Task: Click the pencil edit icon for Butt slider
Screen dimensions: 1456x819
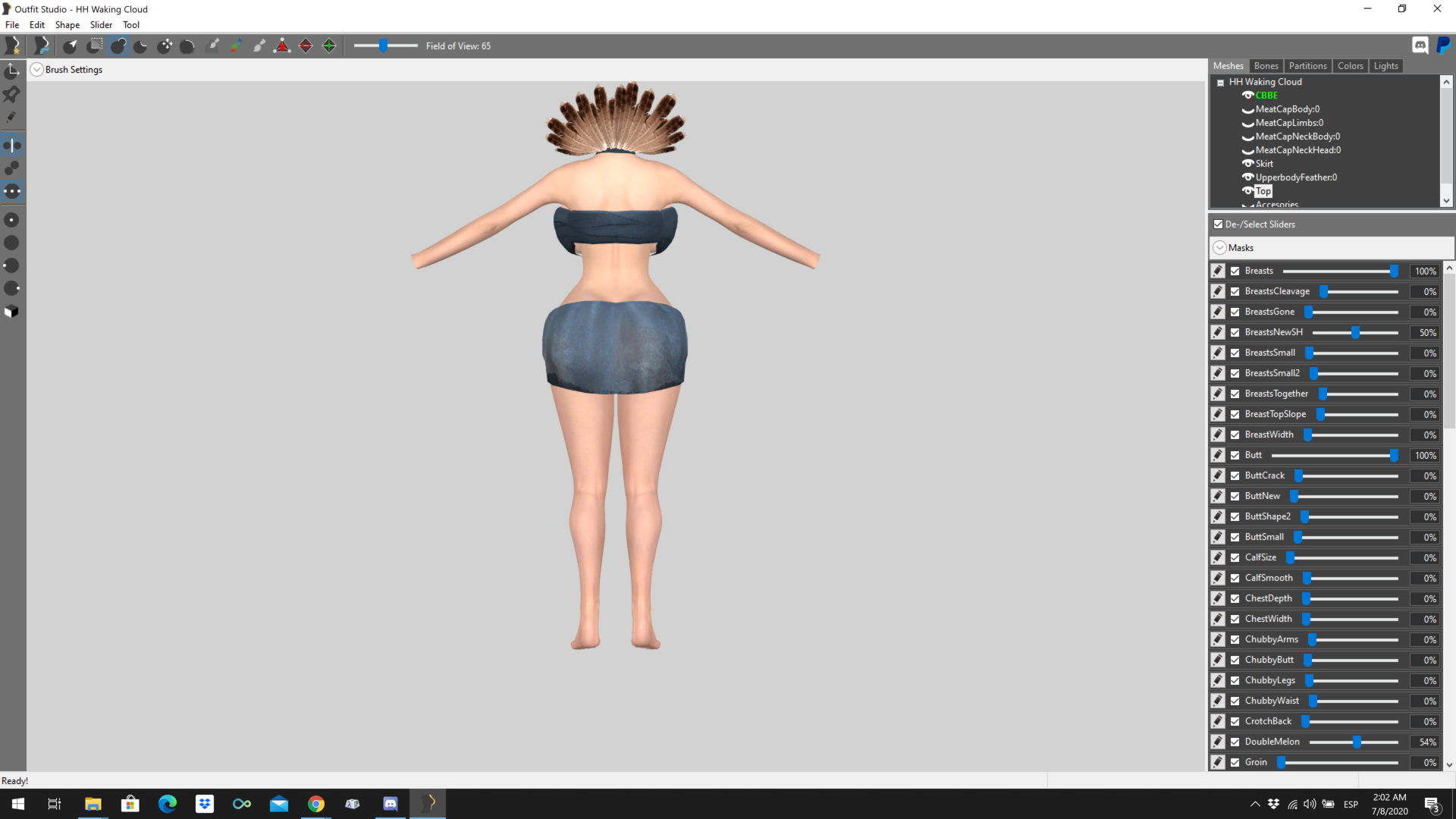Action: coord(1218,455)
